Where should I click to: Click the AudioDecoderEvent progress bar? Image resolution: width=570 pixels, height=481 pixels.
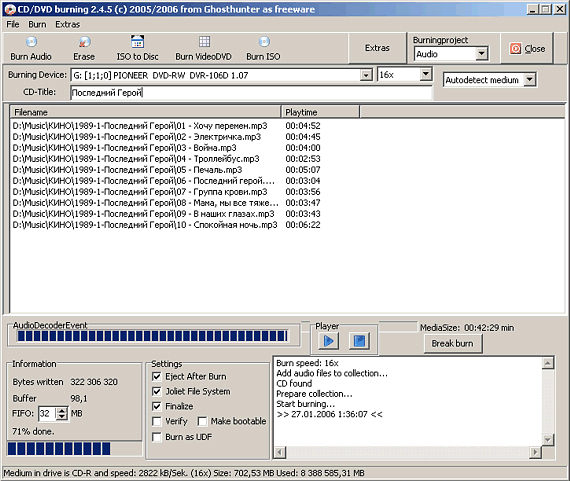click(x=153, y=336)
